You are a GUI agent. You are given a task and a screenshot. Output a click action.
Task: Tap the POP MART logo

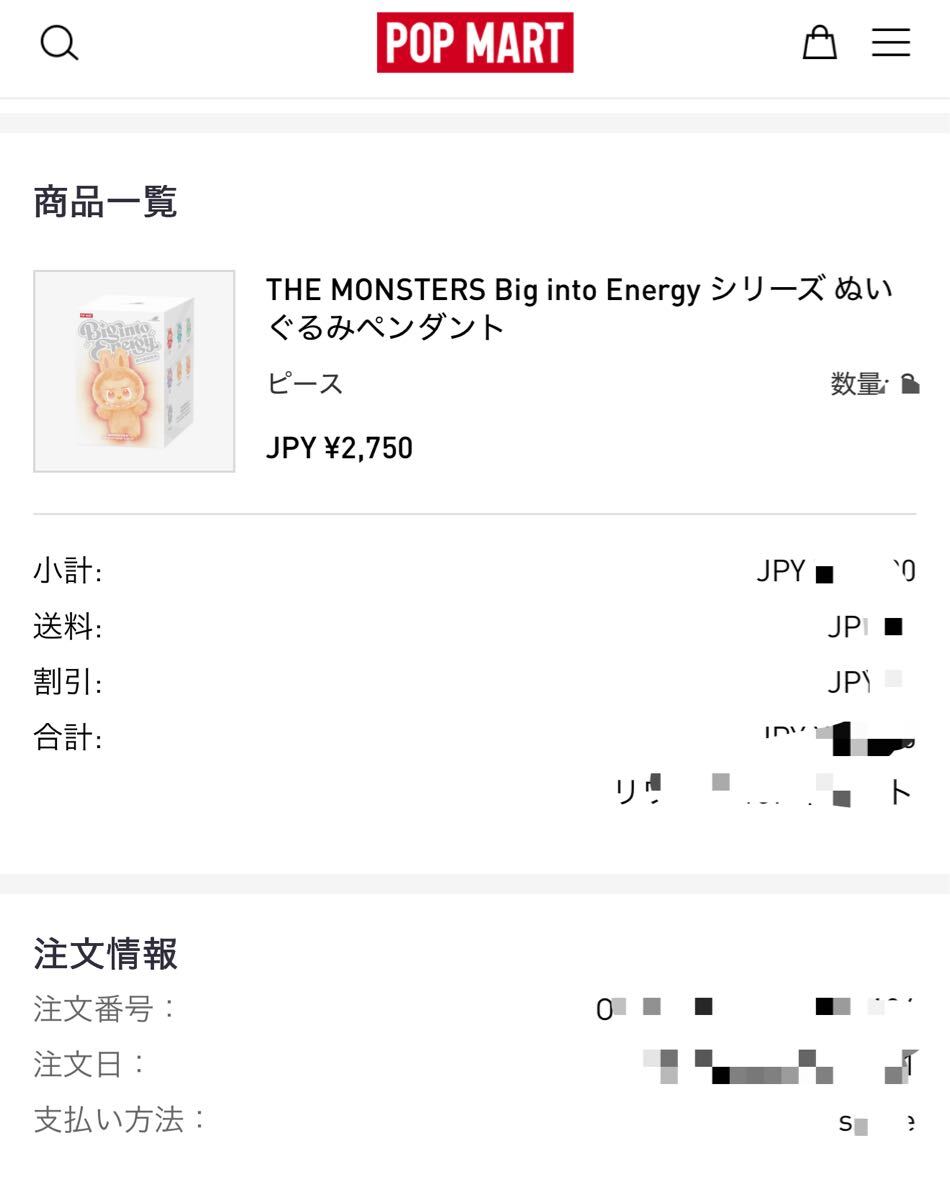[x=475, y=43]
